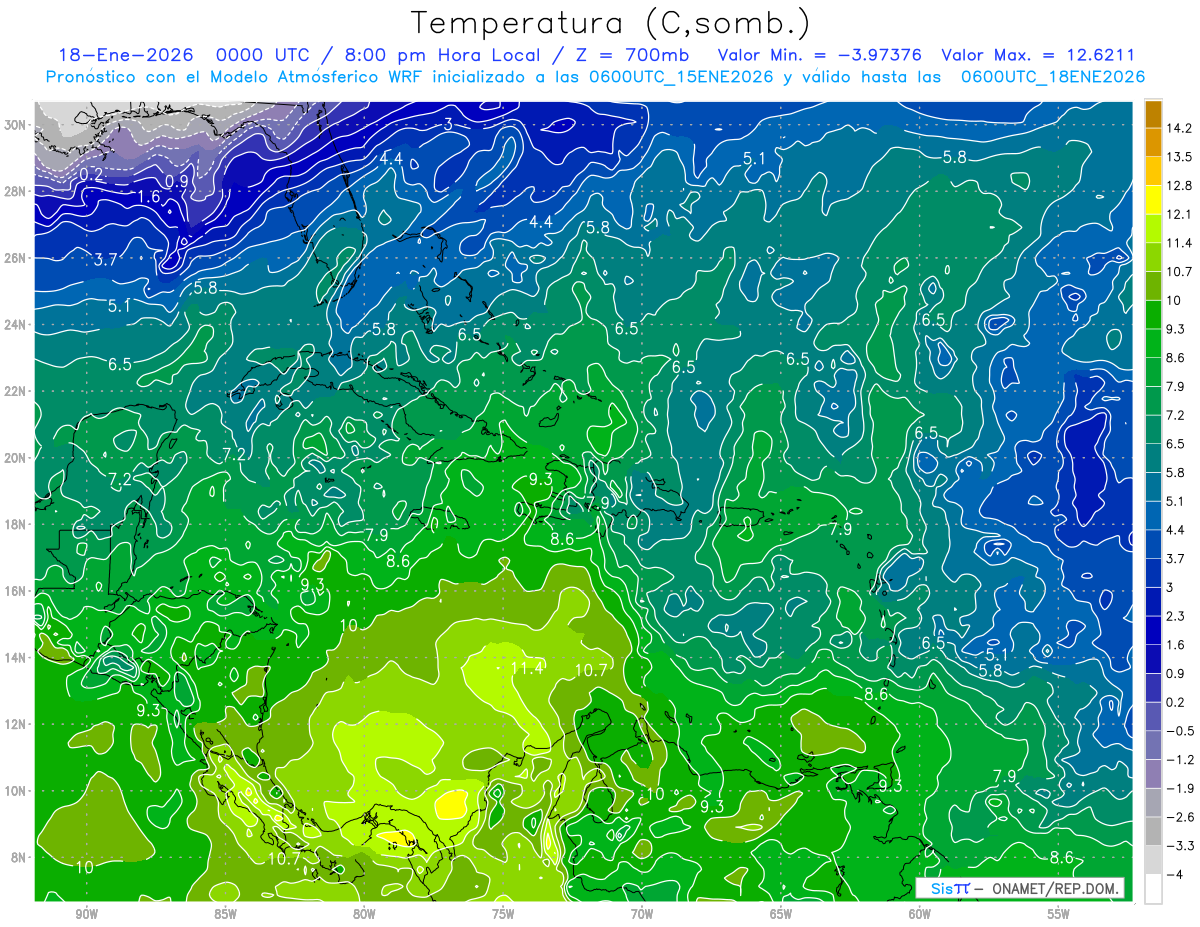
Task: Click the 11.4 contour label on the map
Action: click(526, 668)
